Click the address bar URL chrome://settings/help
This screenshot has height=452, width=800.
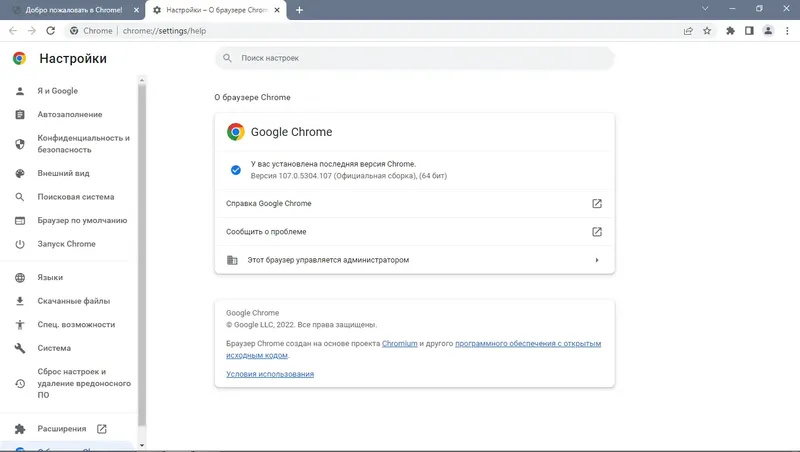[x=164, y=31]
